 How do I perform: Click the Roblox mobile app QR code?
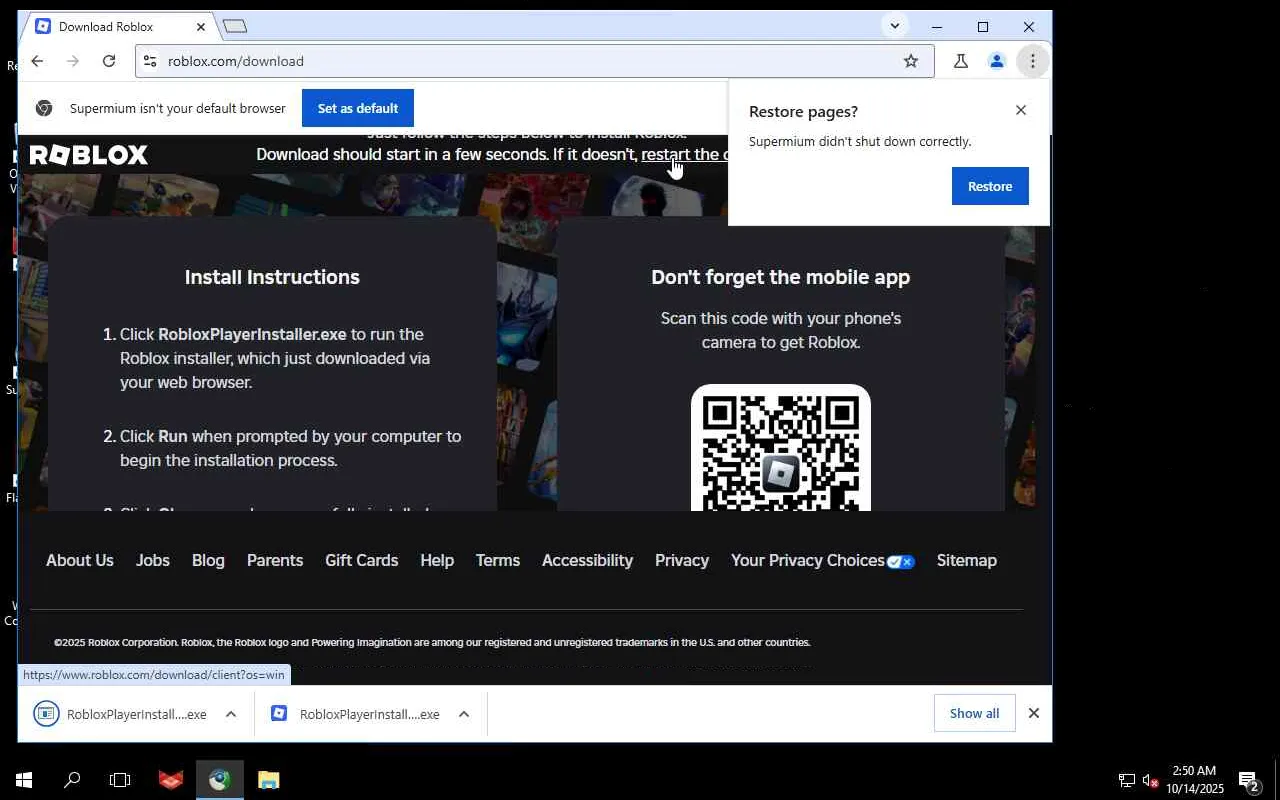pyautogui.click(x=781, y=448)
